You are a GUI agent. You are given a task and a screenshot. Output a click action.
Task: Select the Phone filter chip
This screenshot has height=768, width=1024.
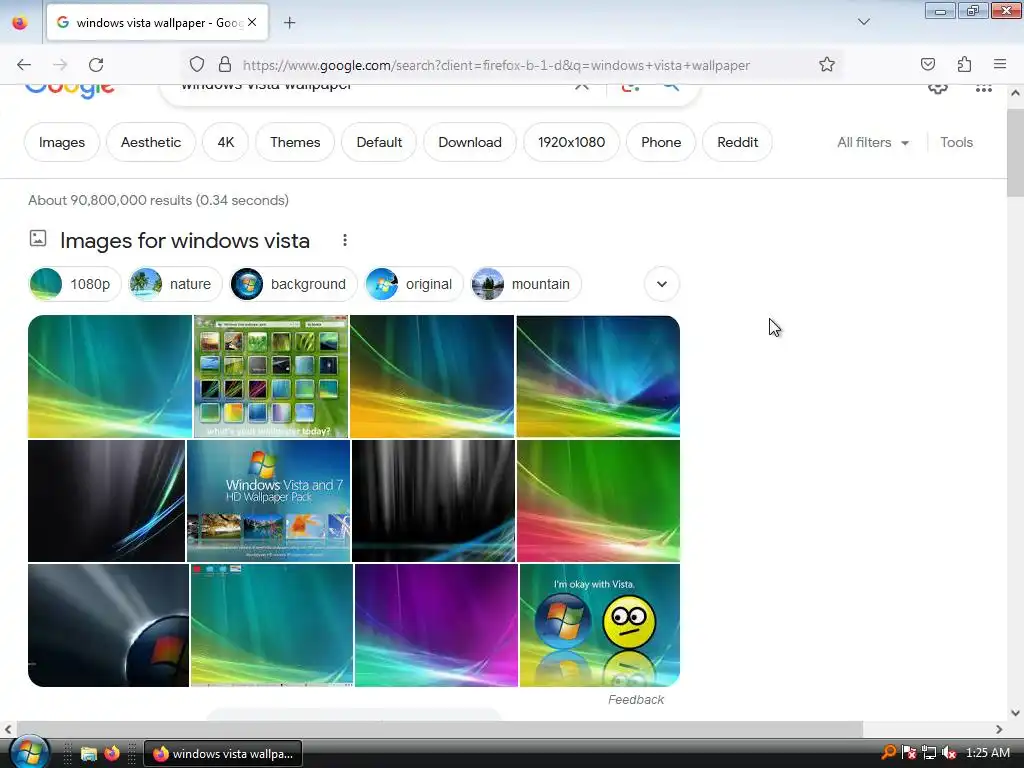pyautogui.click(x=661, y=142)
